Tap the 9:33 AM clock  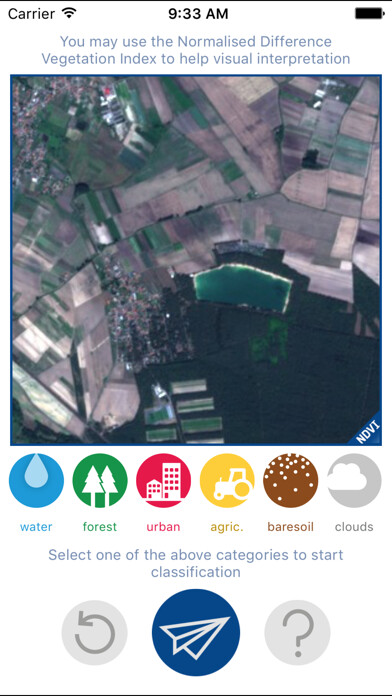[x=198, y=14]
